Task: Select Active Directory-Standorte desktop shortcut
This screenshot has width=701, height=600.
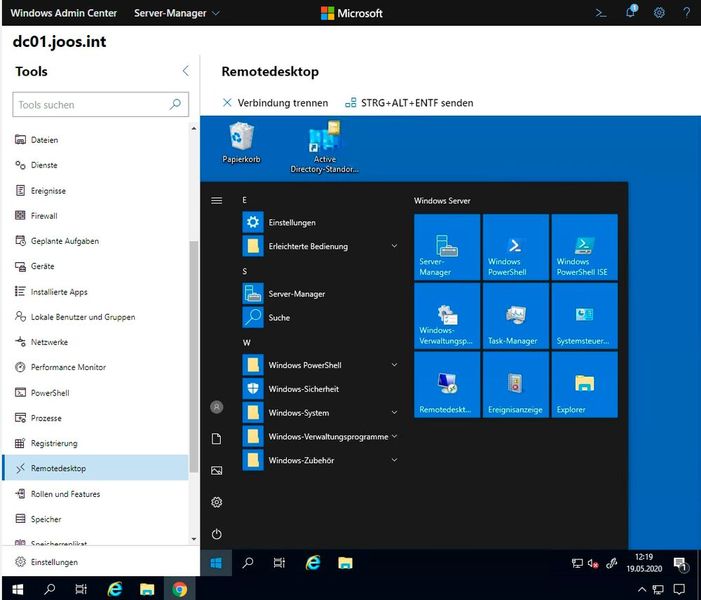Action: pyautogui.click(x=325, y=148)
